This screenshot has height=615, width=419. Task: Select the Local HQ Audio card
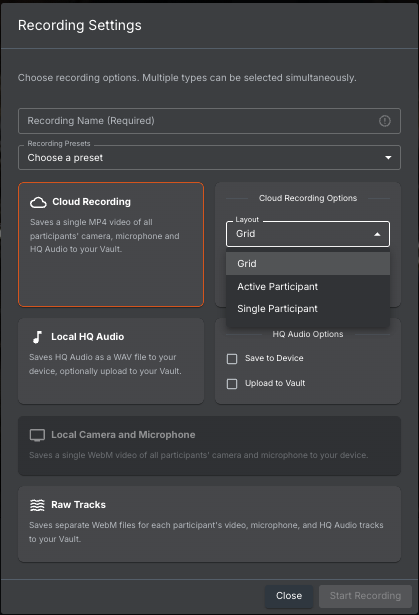[111, 361]
